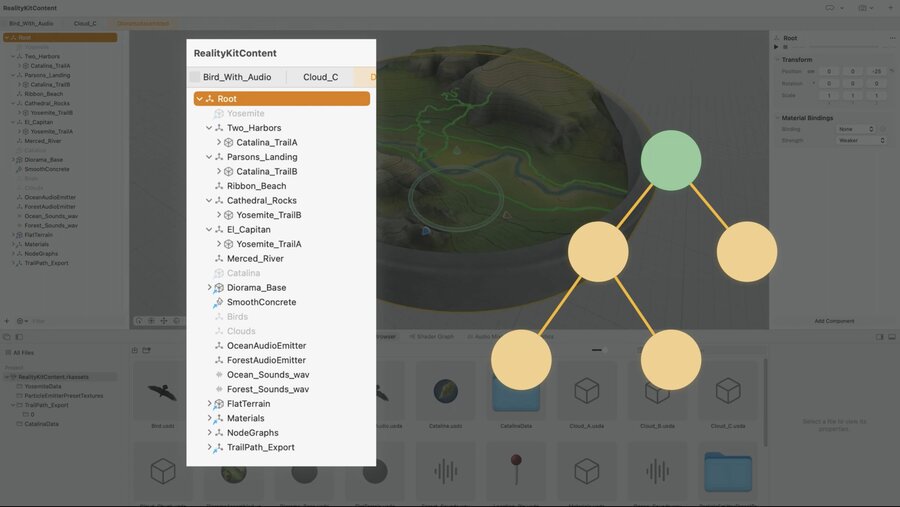The width and height of the screenshot is (900, 507).
Task: Collapse the El_Capitan chevron, enlarged panel
Action: click(209, 229)
